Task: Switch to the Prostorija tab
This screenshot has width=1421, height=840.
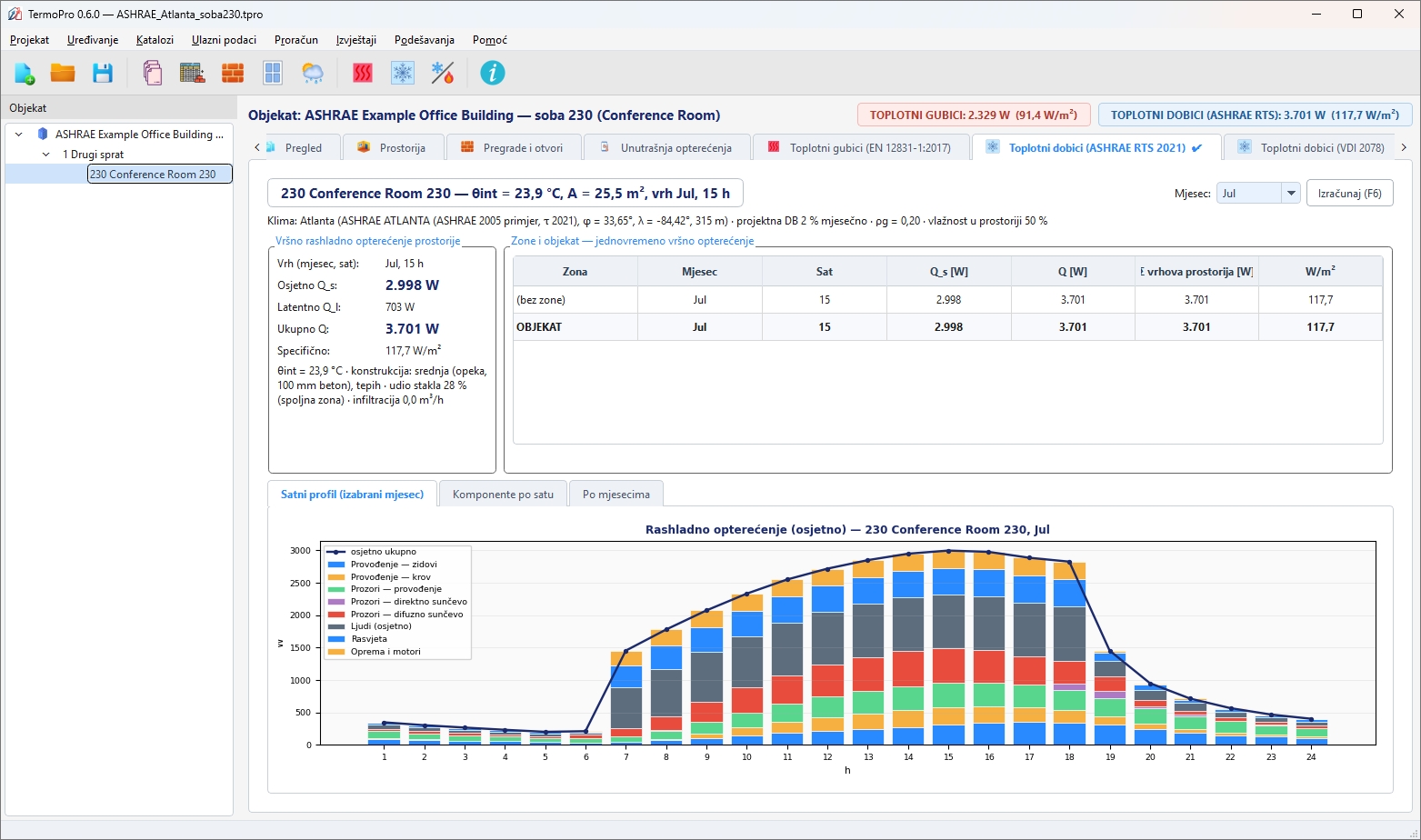Action: tap(393, 147)
